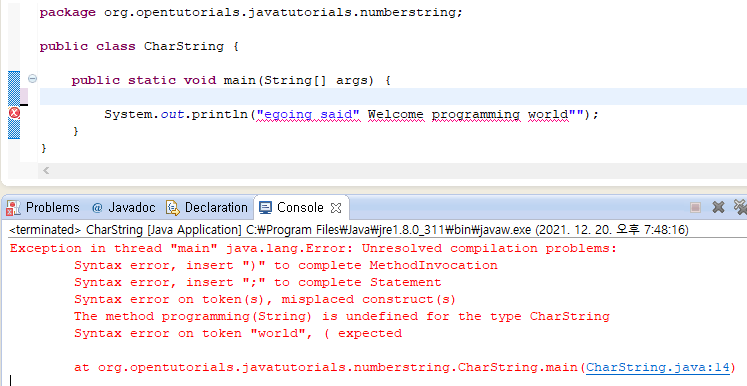Click the red error marker beside System.out.println
The width and height of the screenshot is (747, 386).
(15, 113)
